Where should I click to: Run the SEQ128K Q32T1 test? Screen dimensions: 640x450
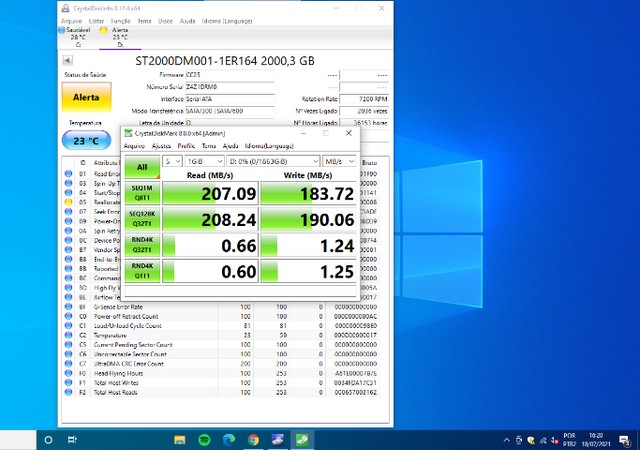click(x=142, y=219)
